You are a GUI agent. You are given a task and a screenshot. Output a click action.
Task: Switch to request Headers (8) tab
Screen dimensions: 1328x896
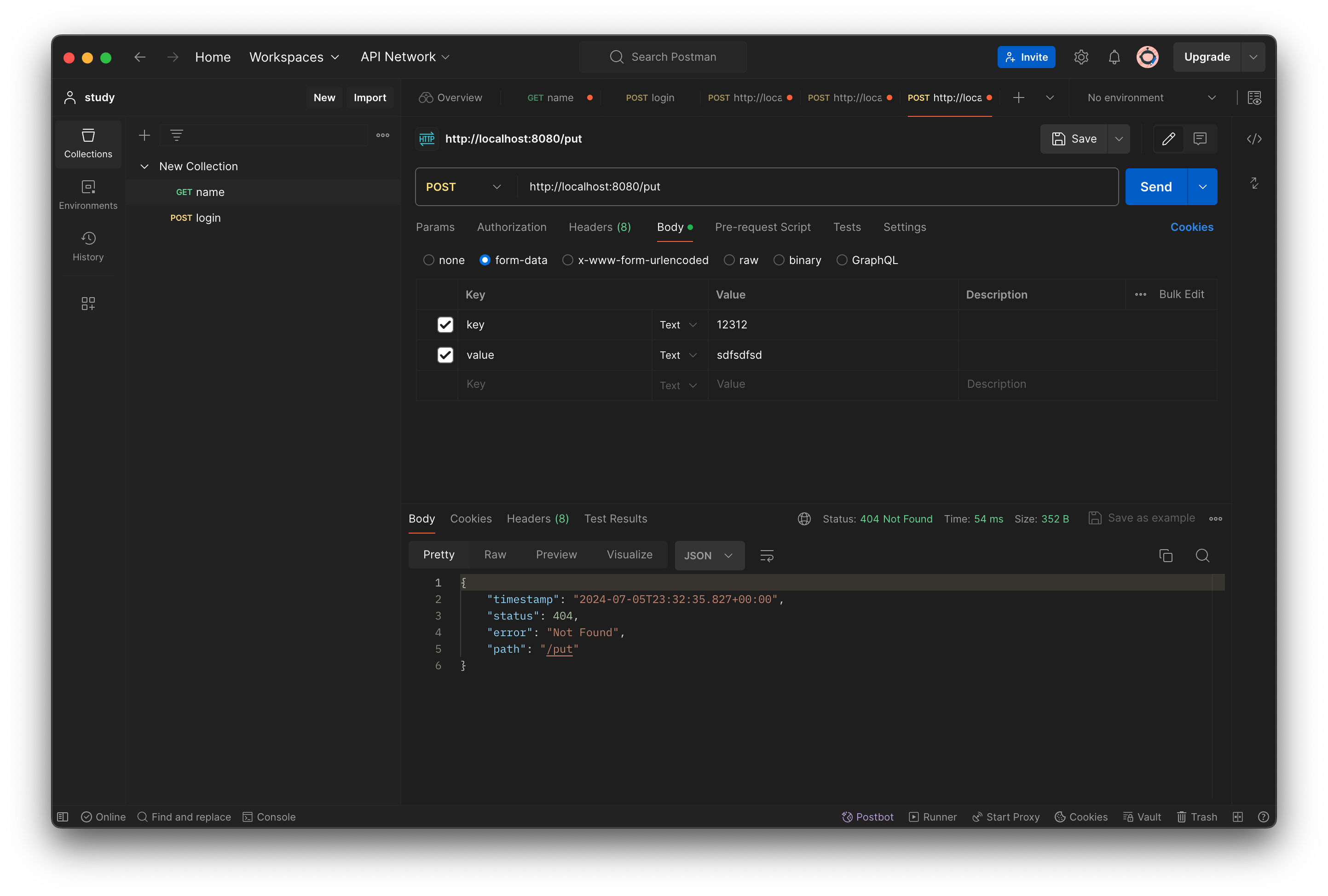600,227
